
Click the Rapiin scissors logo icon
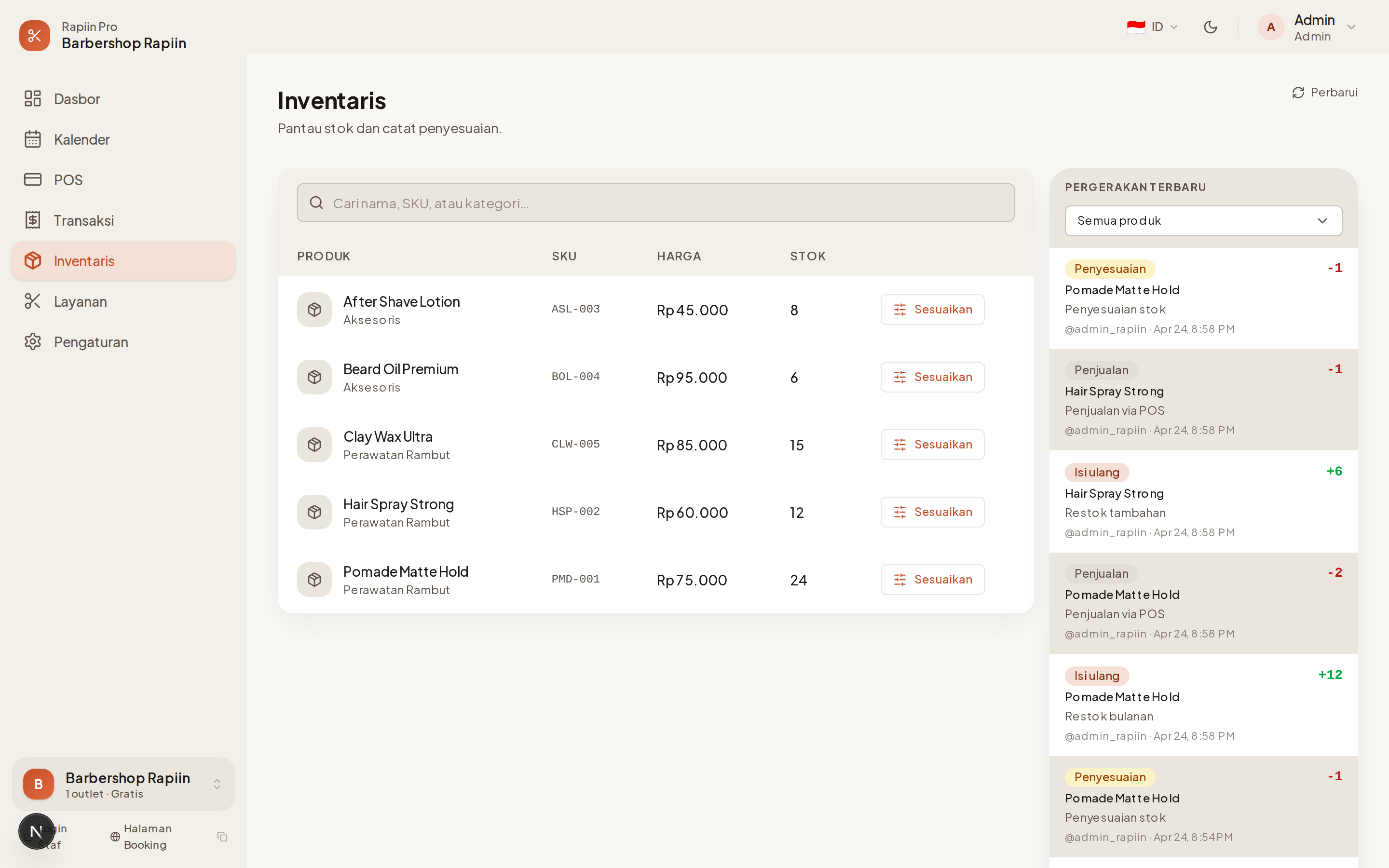(34, 36)
